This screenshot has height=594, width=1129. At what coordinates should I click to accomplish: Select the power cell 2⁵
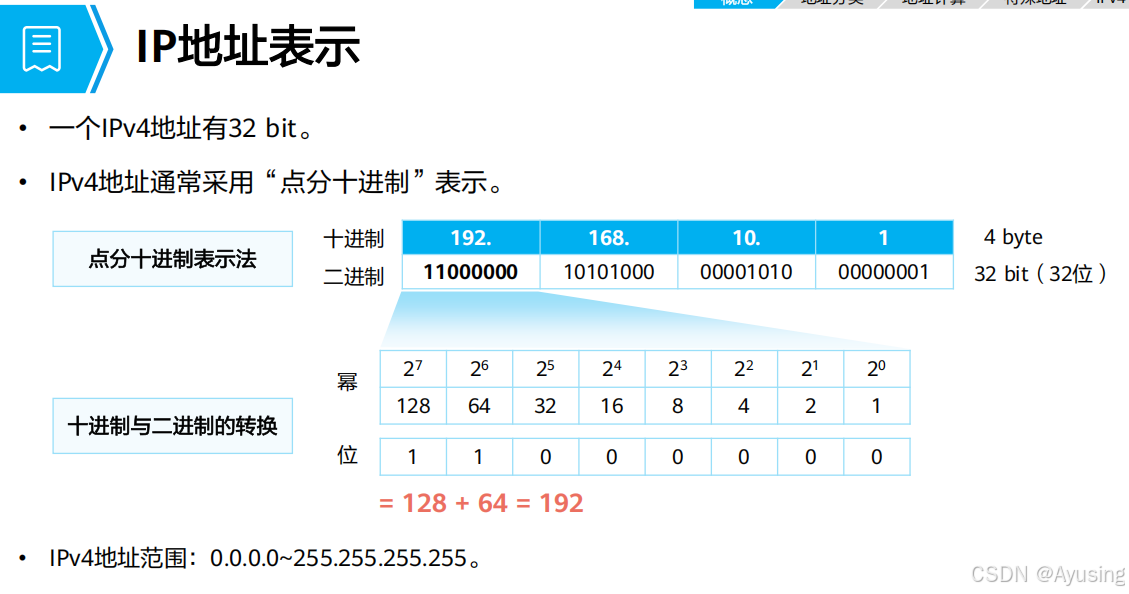pyautogui.click(x=546, y=369)
